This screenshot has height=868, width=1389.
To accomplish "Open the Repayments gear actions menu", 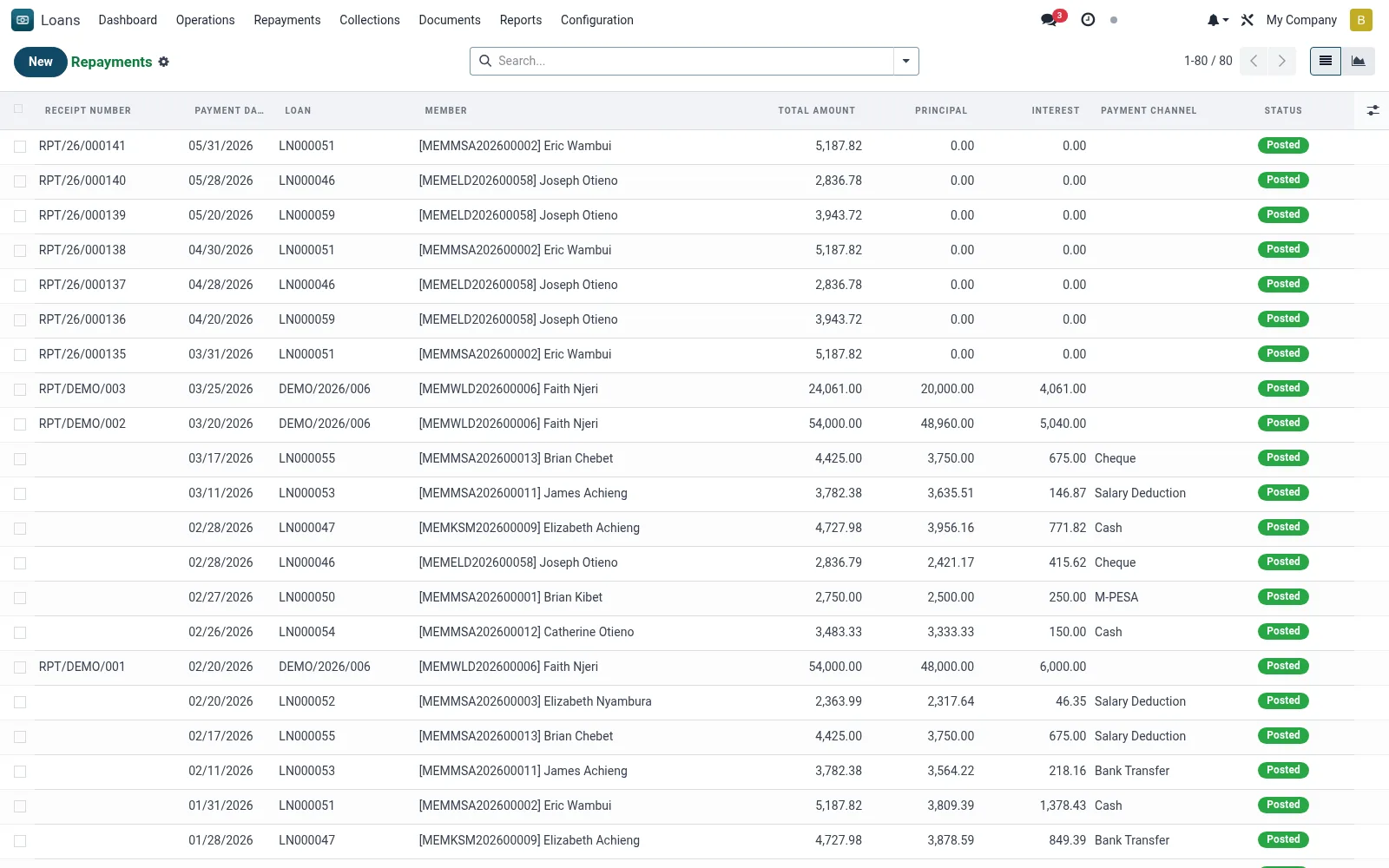I will click(164, 62).
